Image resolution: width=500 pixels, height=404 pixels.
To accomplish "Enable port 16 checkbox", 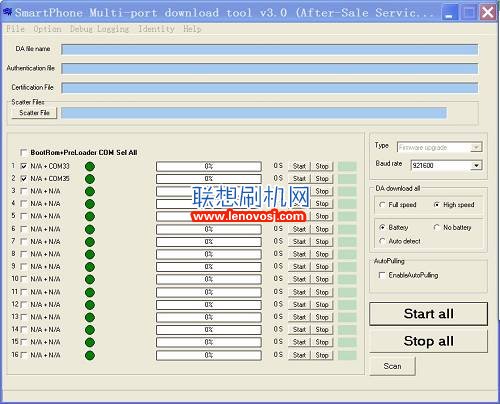I will [24, 355].
